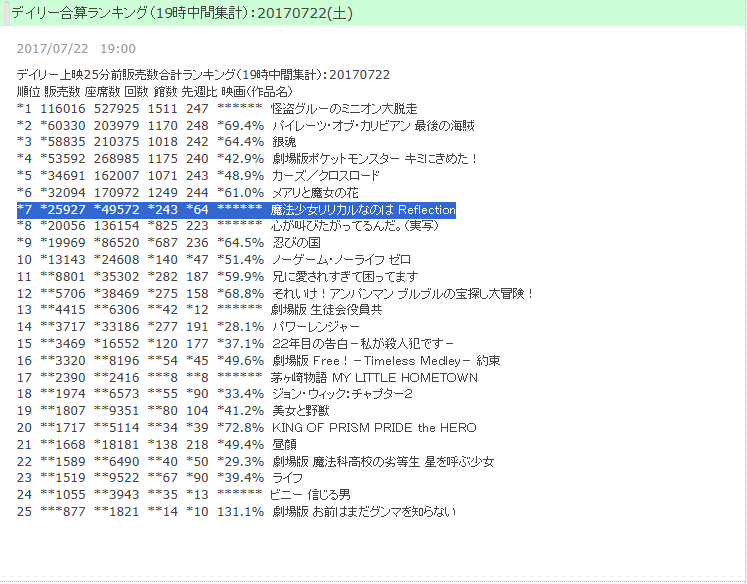Select the 順位 販売数 座席数 header line
Image resolution: width=747 pixels, height=584 pixels.
pyautogui.click(x=155, y=91)
